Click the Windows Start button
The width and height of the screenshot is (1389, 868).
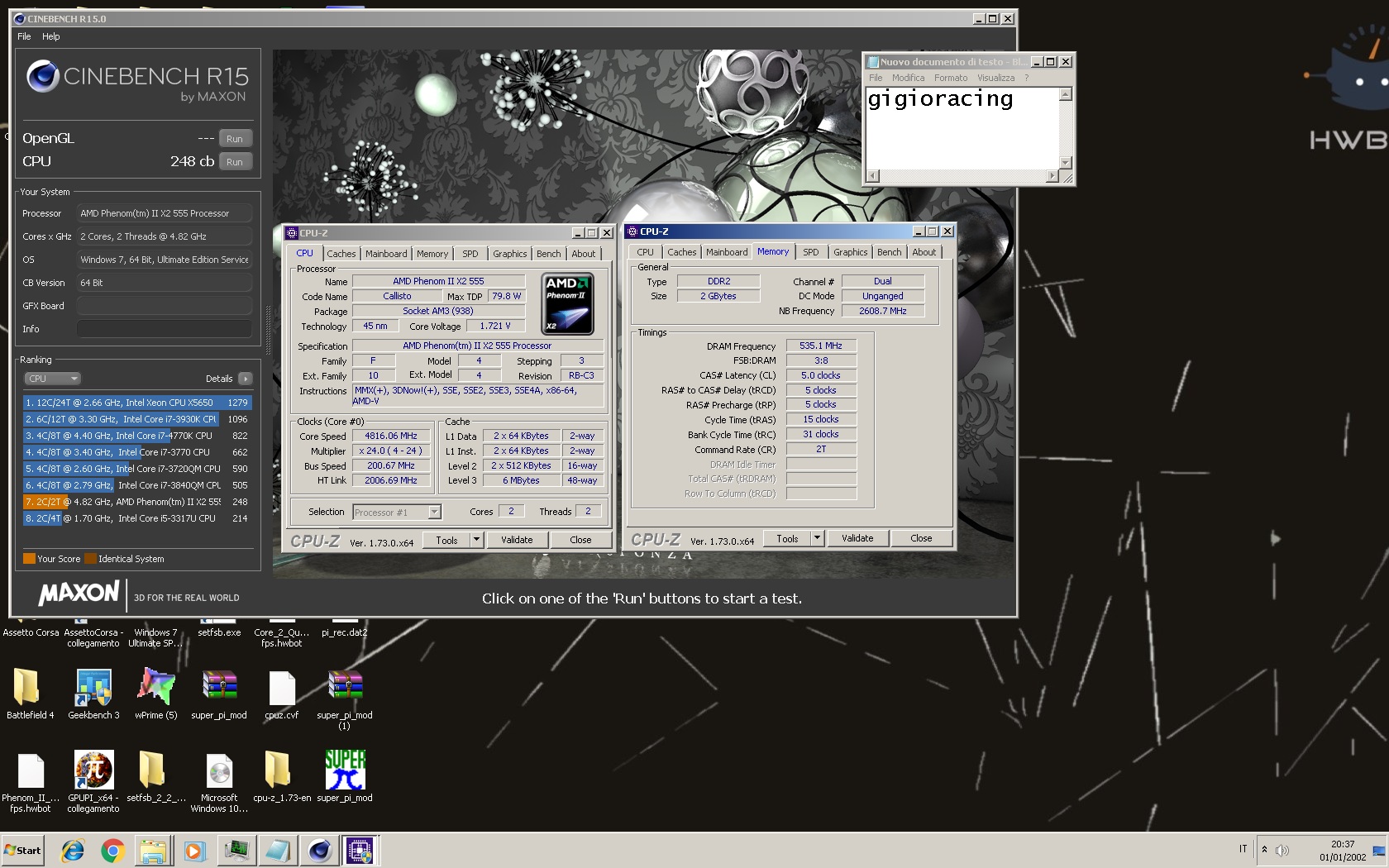point(23,850)
